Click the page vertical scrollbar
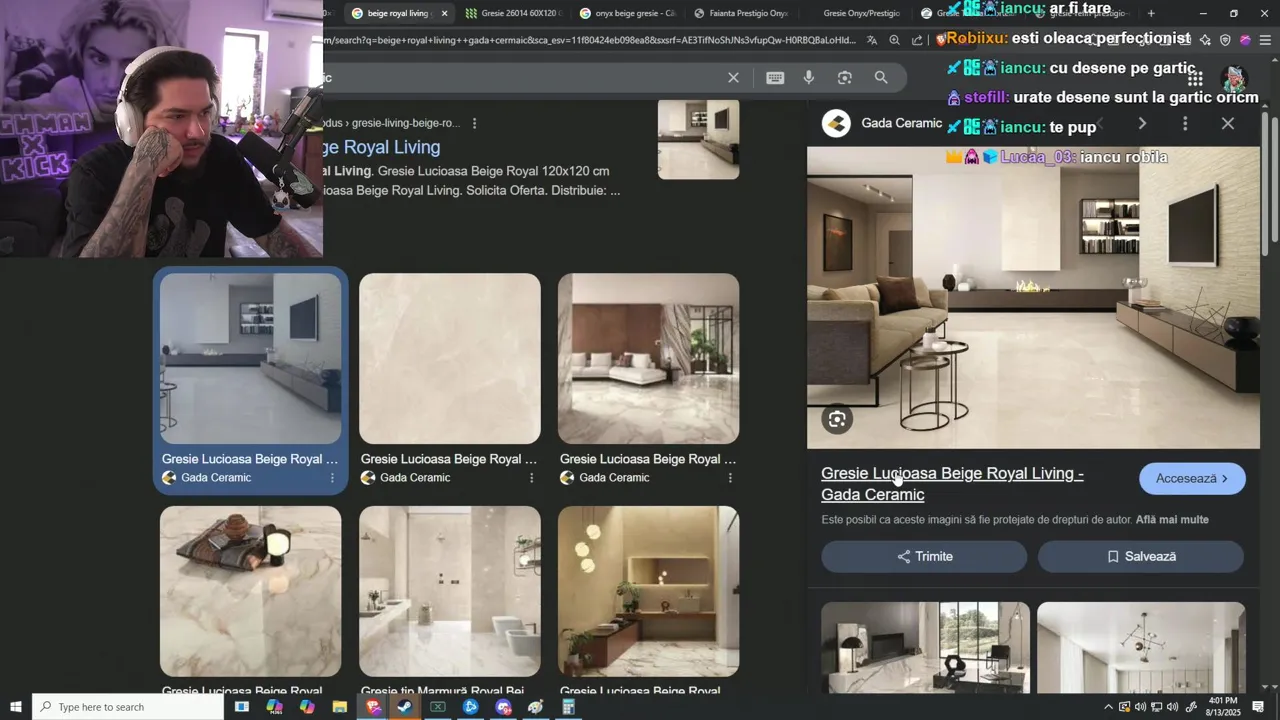The height and width of the screenshot is (720, 1280). 1274,180
